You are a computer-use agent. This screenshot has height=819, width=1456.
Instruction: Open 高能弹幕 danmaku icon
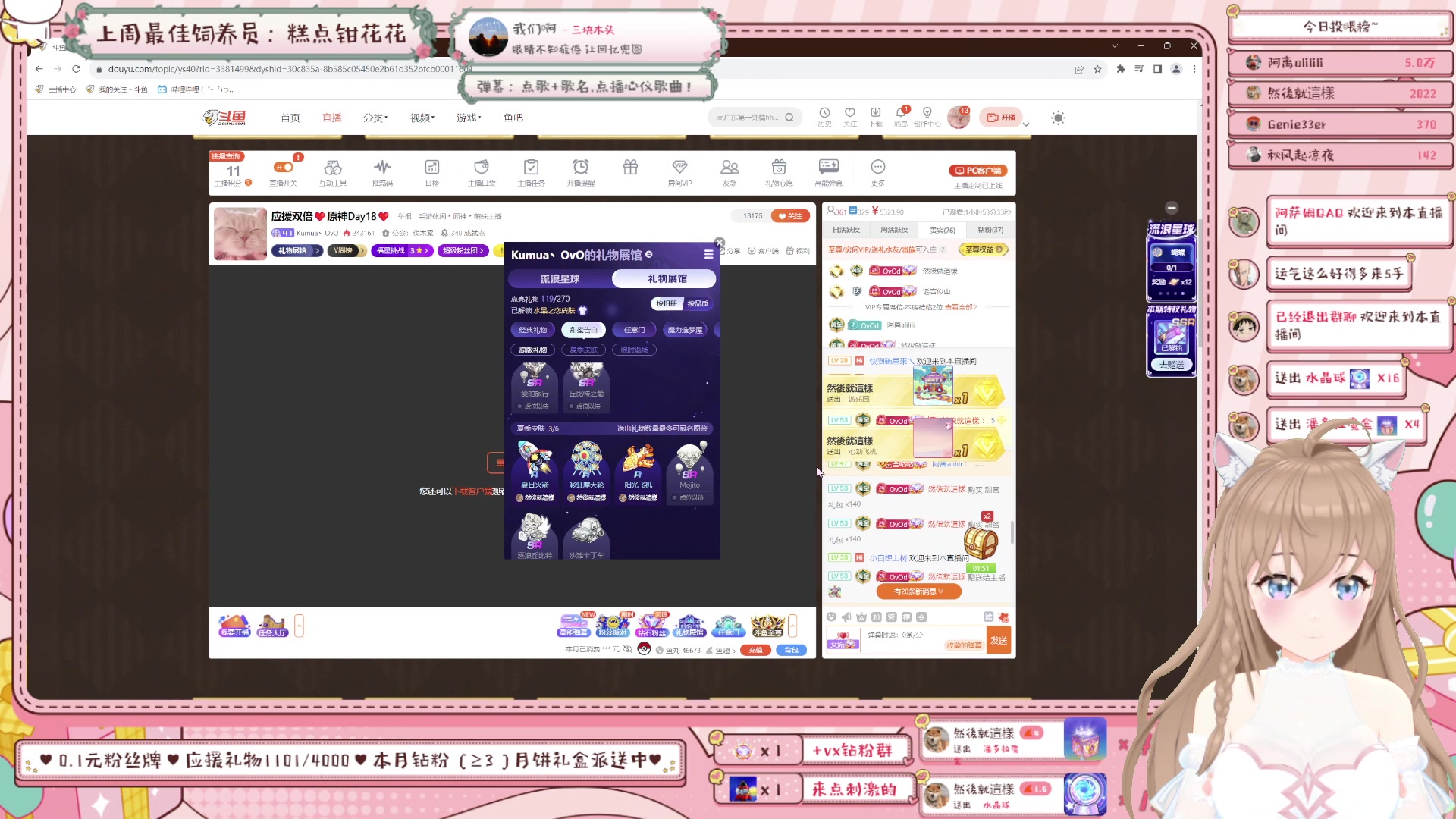[x=574, y=626]
